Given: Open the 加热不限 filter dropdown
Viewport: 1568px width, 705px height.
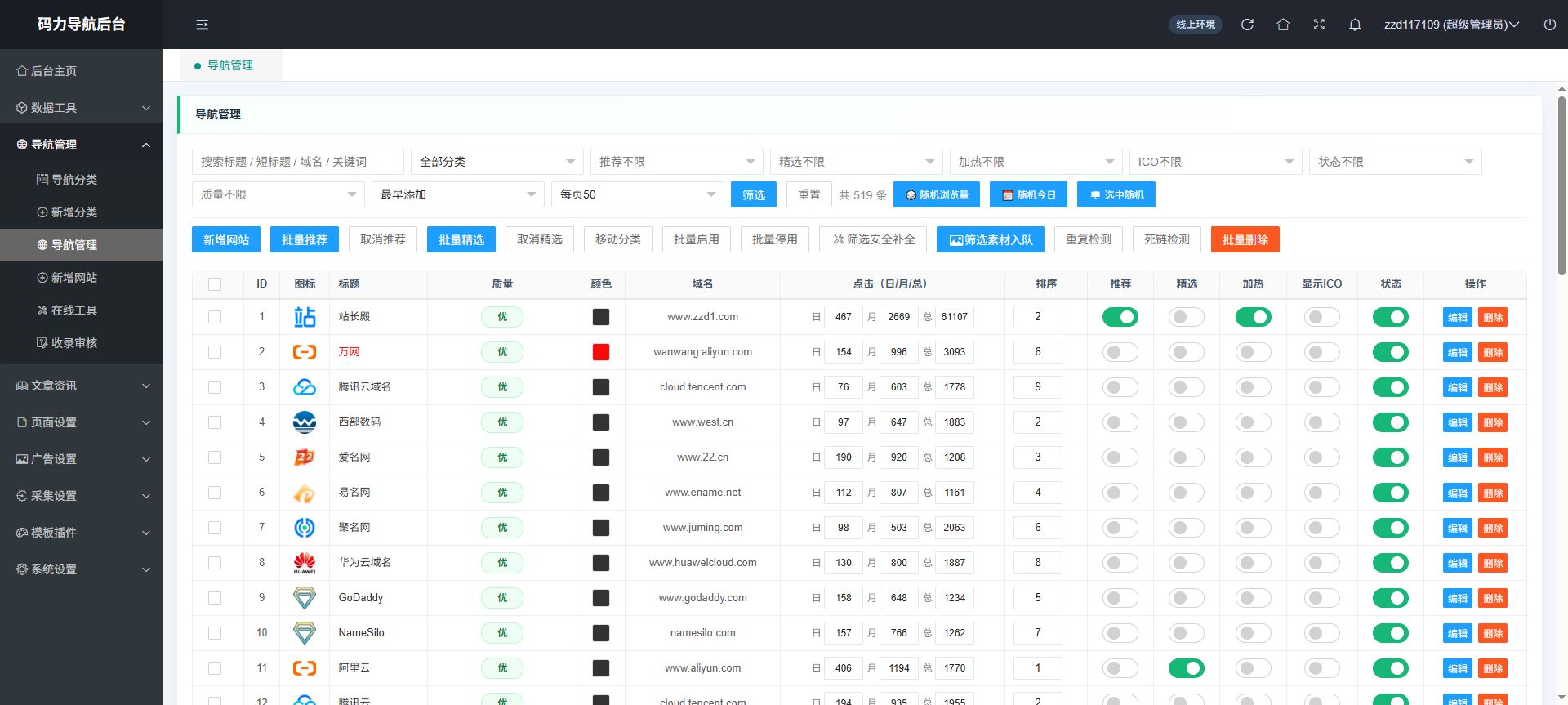Looking at the screenshot, I should tap(1036, 162).
